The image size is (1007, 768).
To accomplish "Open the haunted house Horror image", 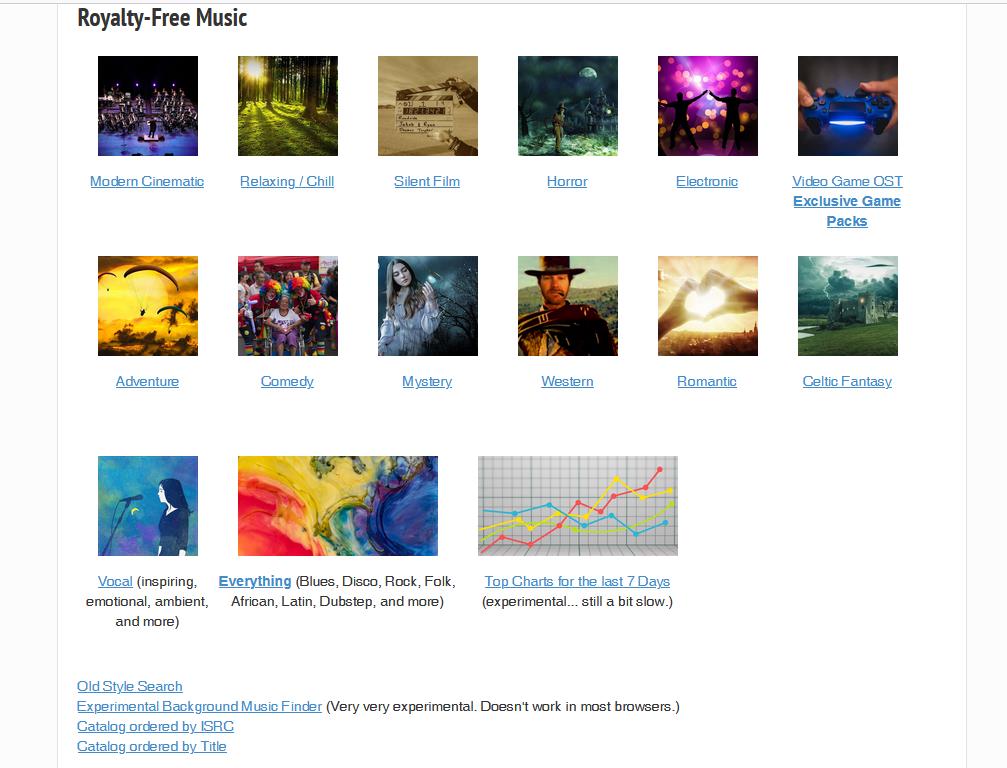I will point(568,106).
